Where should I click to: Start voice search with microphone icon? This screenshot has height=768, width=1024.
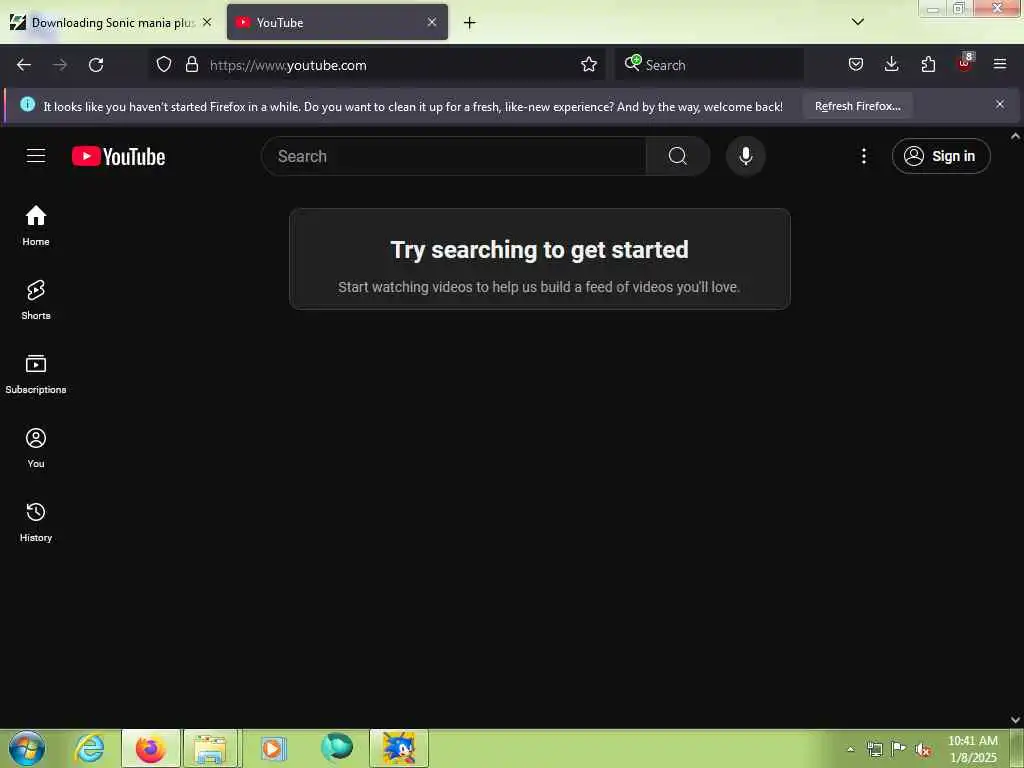(745, 156)
